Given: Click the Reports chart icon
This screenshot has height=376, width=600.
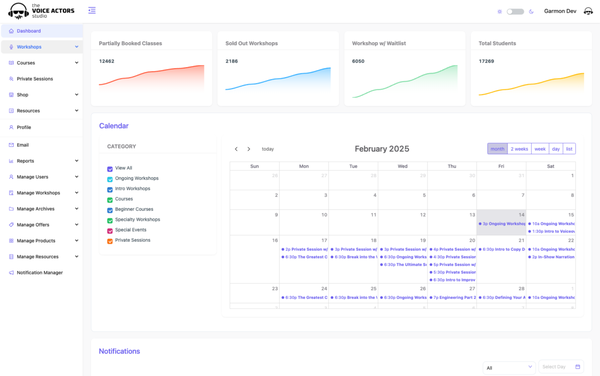Looking at the screenshot, I should [11, 161].
